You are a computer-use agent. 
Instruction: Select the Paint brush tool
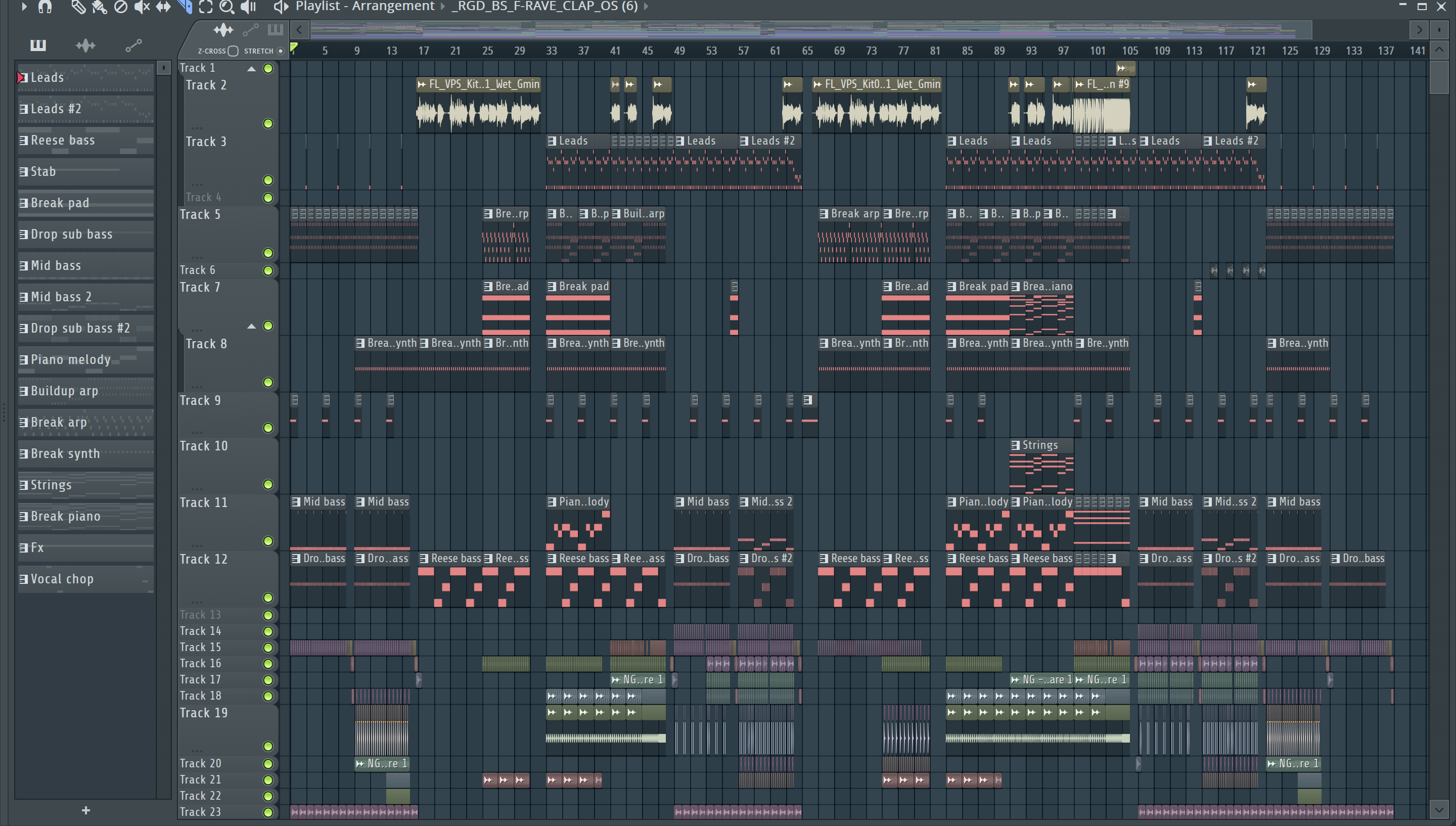click(x=99, y=6)
